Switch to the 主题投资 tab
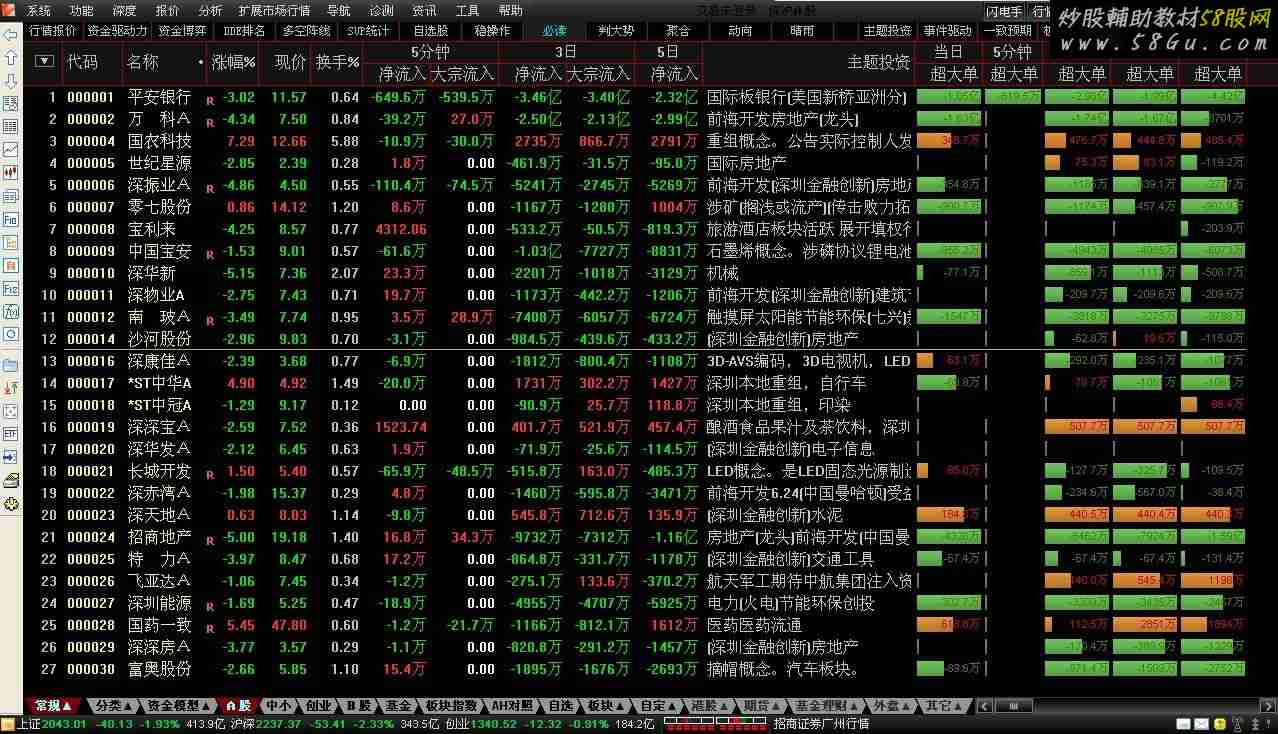Image resolution: width=1278 pixels, height=734 pixels. (x=888, y=31)
